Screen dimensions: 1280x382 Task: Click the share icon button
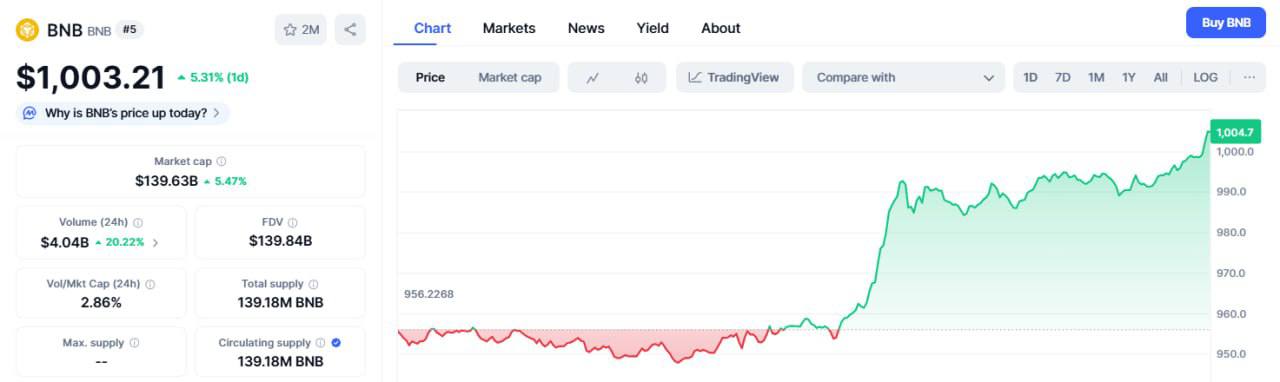(x=350, y=30)
